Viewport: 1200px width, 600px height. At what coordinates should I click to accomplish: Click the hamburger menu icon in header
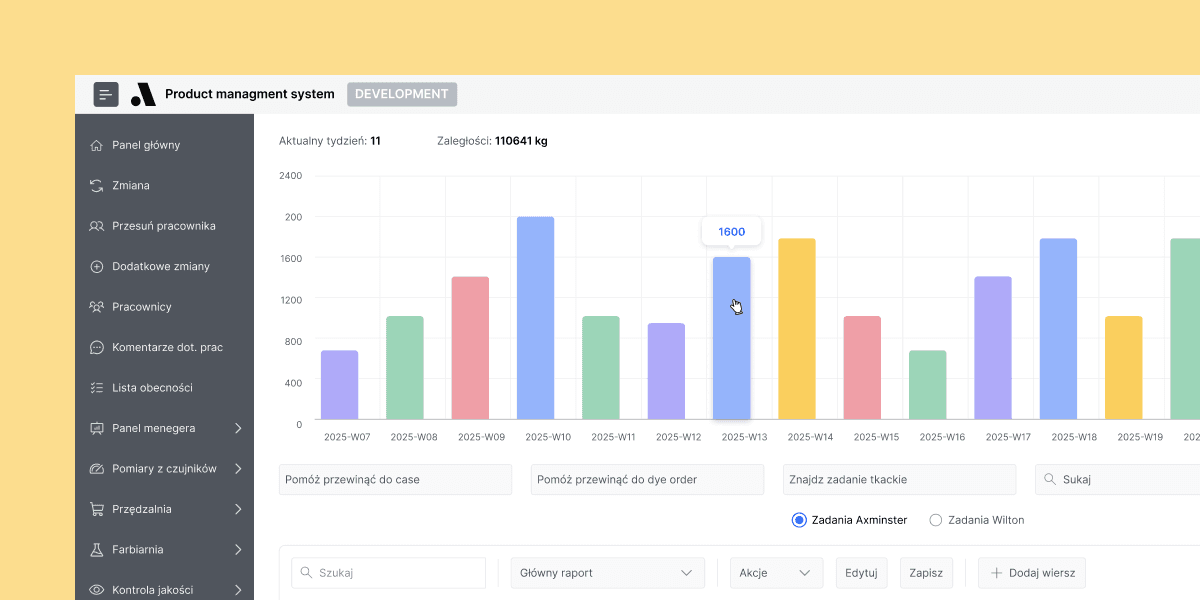coord(106,95)
